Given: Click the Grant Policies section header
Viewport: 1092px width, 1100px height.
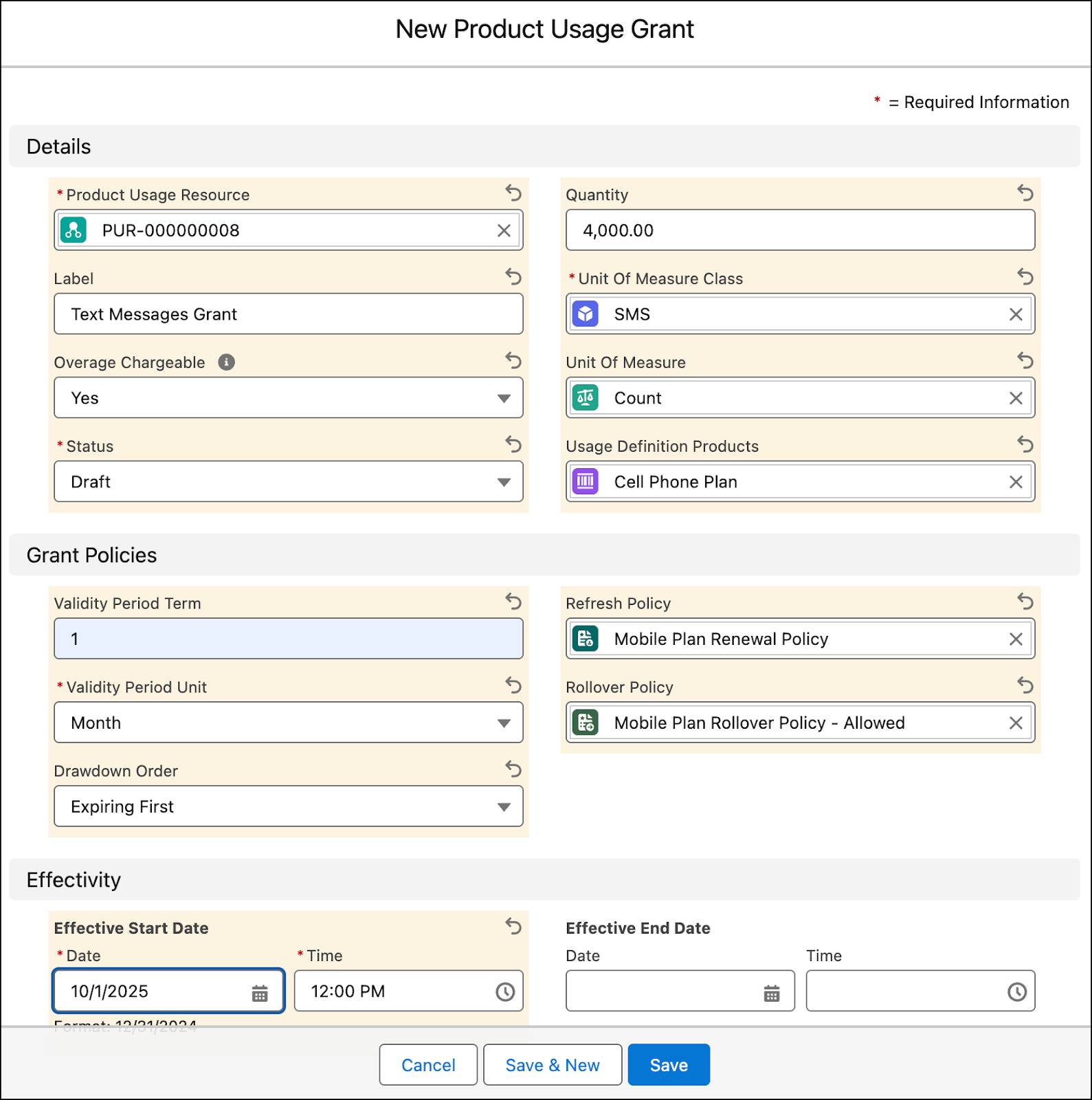Looking at the screenshot, I should (x=544, y=555).
